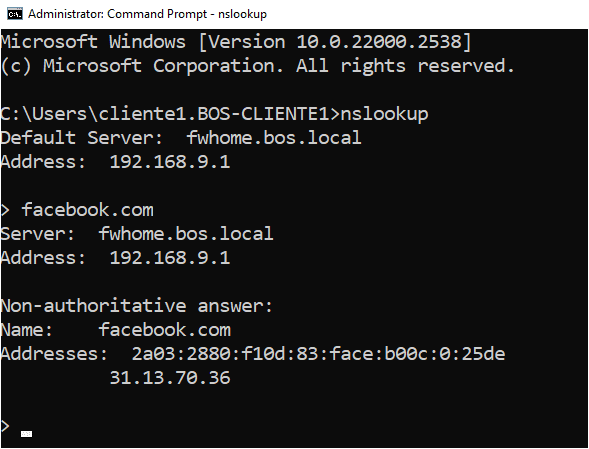Click the 'Server: fwhome.bos.local' response line
Viewport: 589px width, 449px height.
point(137,234)
